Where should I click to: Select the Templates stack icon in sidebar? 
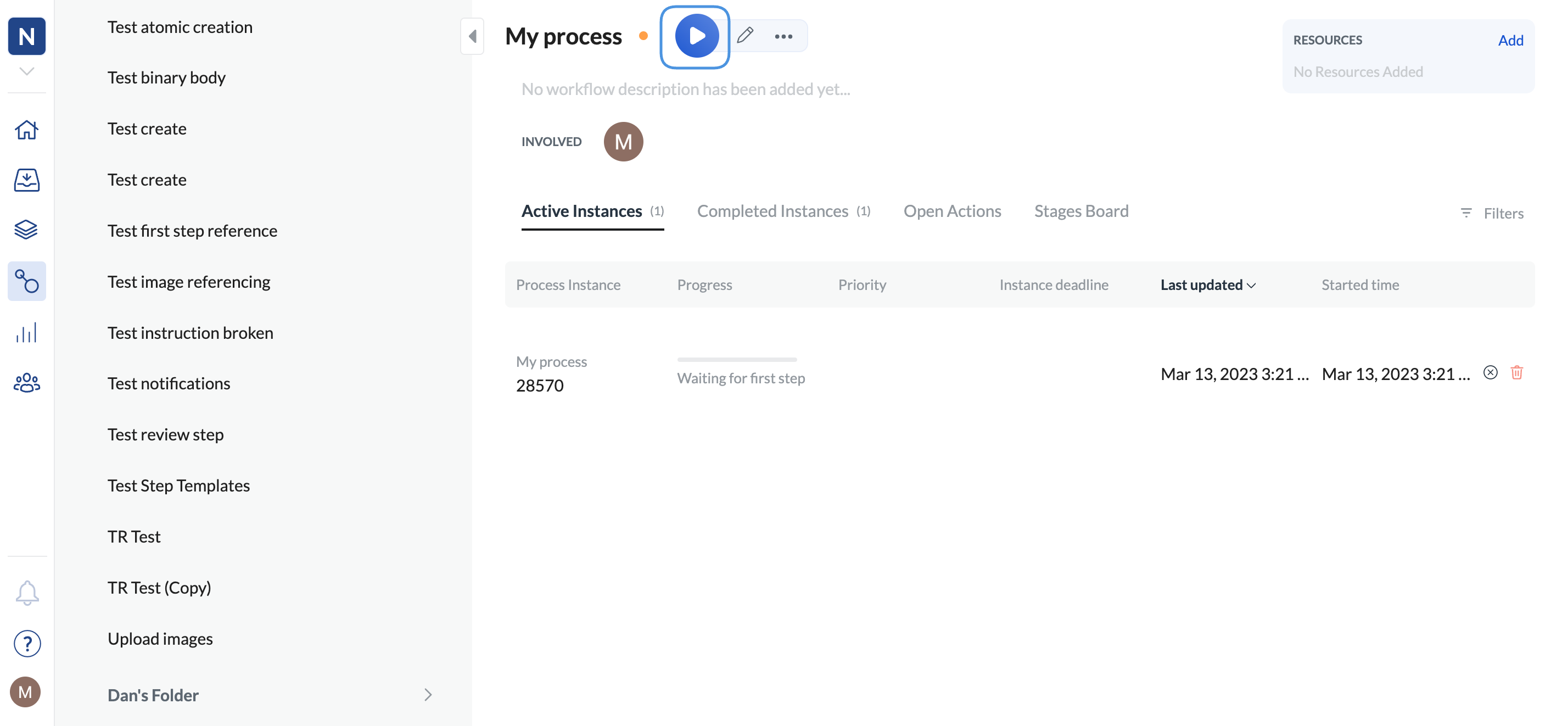[x=26, y=230]
